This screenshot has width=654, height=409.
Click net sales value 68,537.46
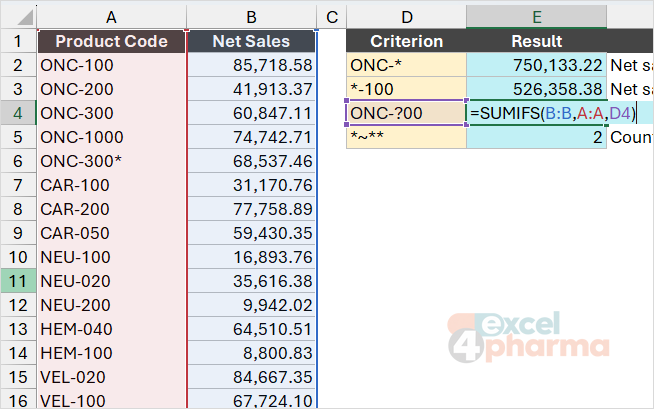252,161
